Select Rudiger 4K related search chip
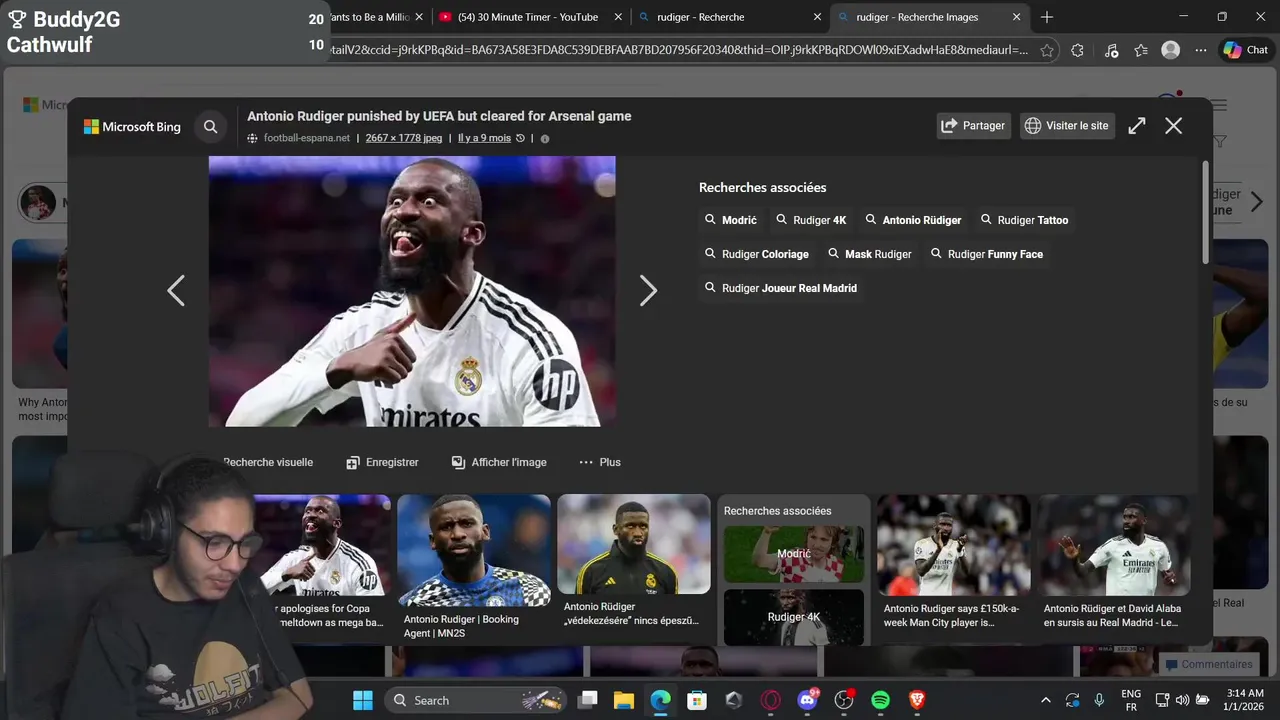 pyautogui.click(x=811, y=220)
